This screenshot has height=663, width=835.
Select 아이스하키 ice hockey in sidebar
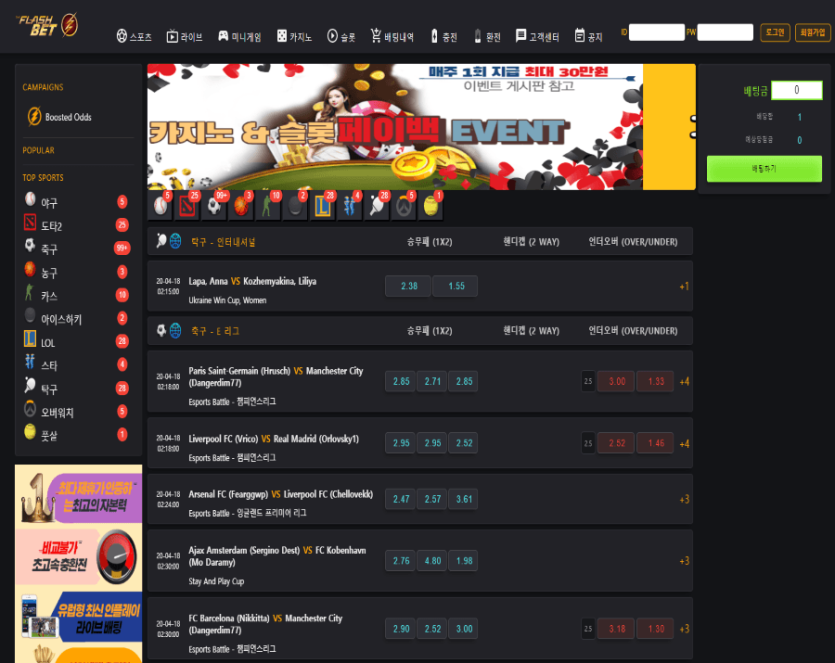(77, 318)
